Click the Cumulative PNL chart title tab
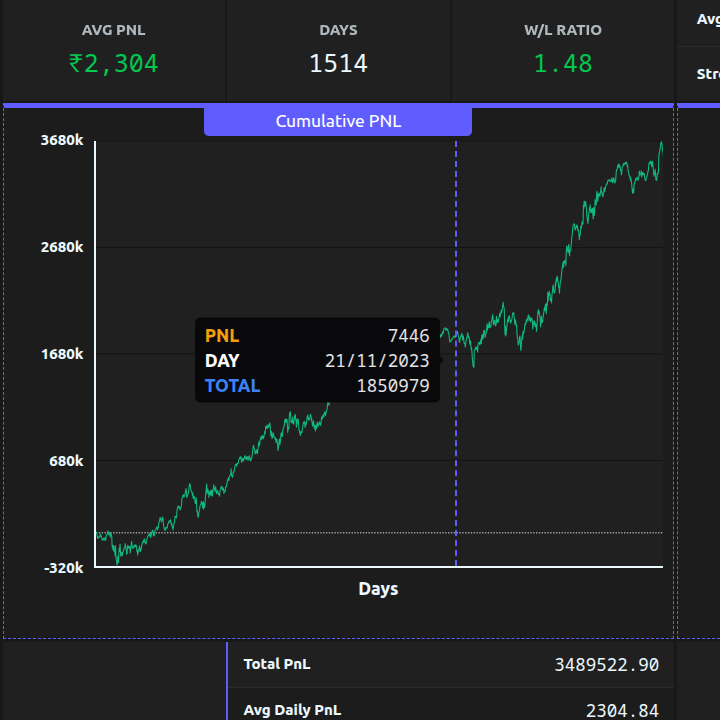The height and width of the screenshot is (720, 720). pyautogui.click(x=338, y=121)
